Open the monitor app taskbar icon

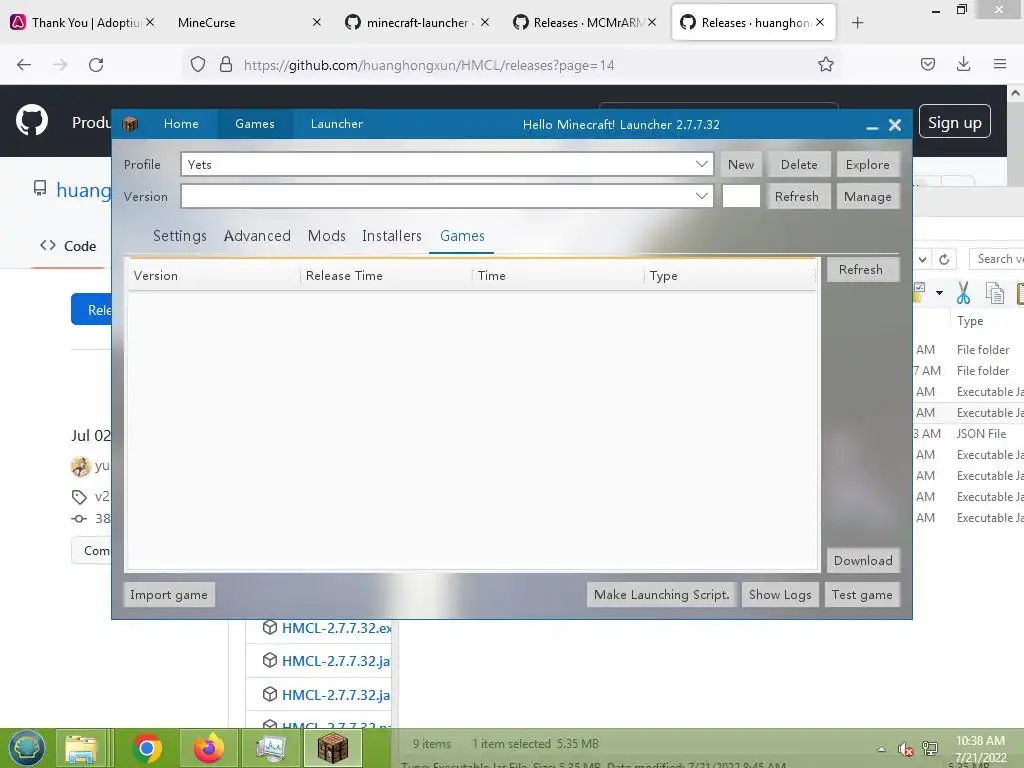pyautogui.click(x=270, y=748)
